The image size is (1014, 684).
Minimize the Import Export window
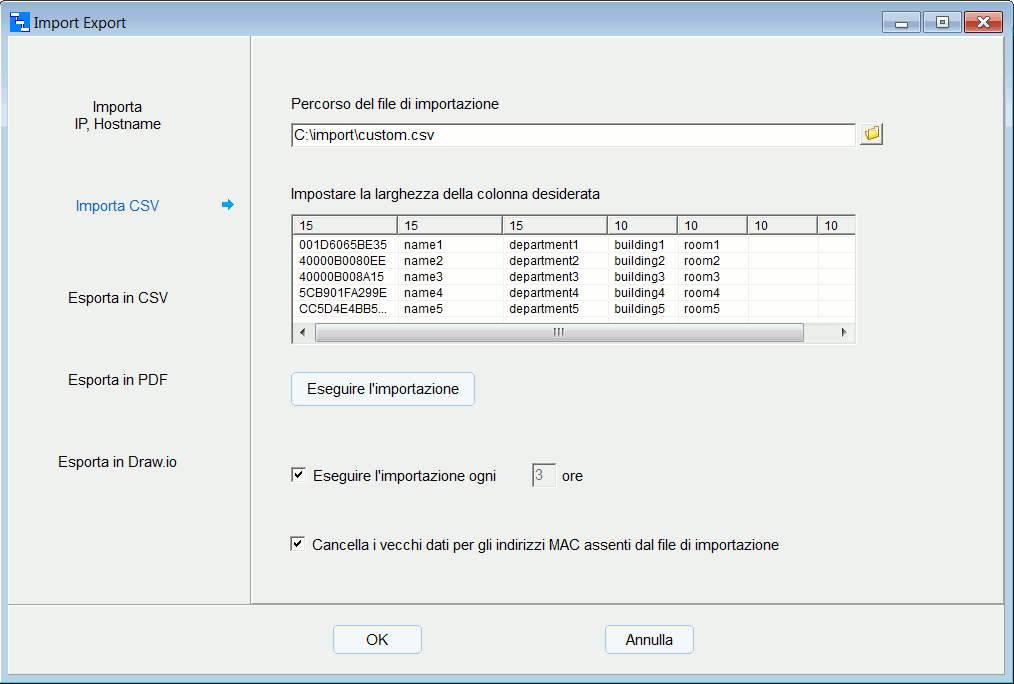(901, 22)
